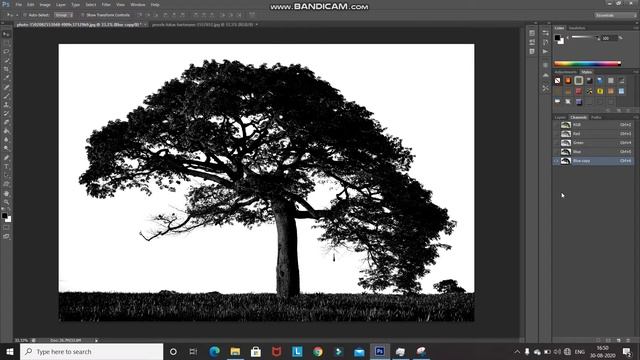Select the Dodge tool
The image size is (640, 360).
coord(6,149)
